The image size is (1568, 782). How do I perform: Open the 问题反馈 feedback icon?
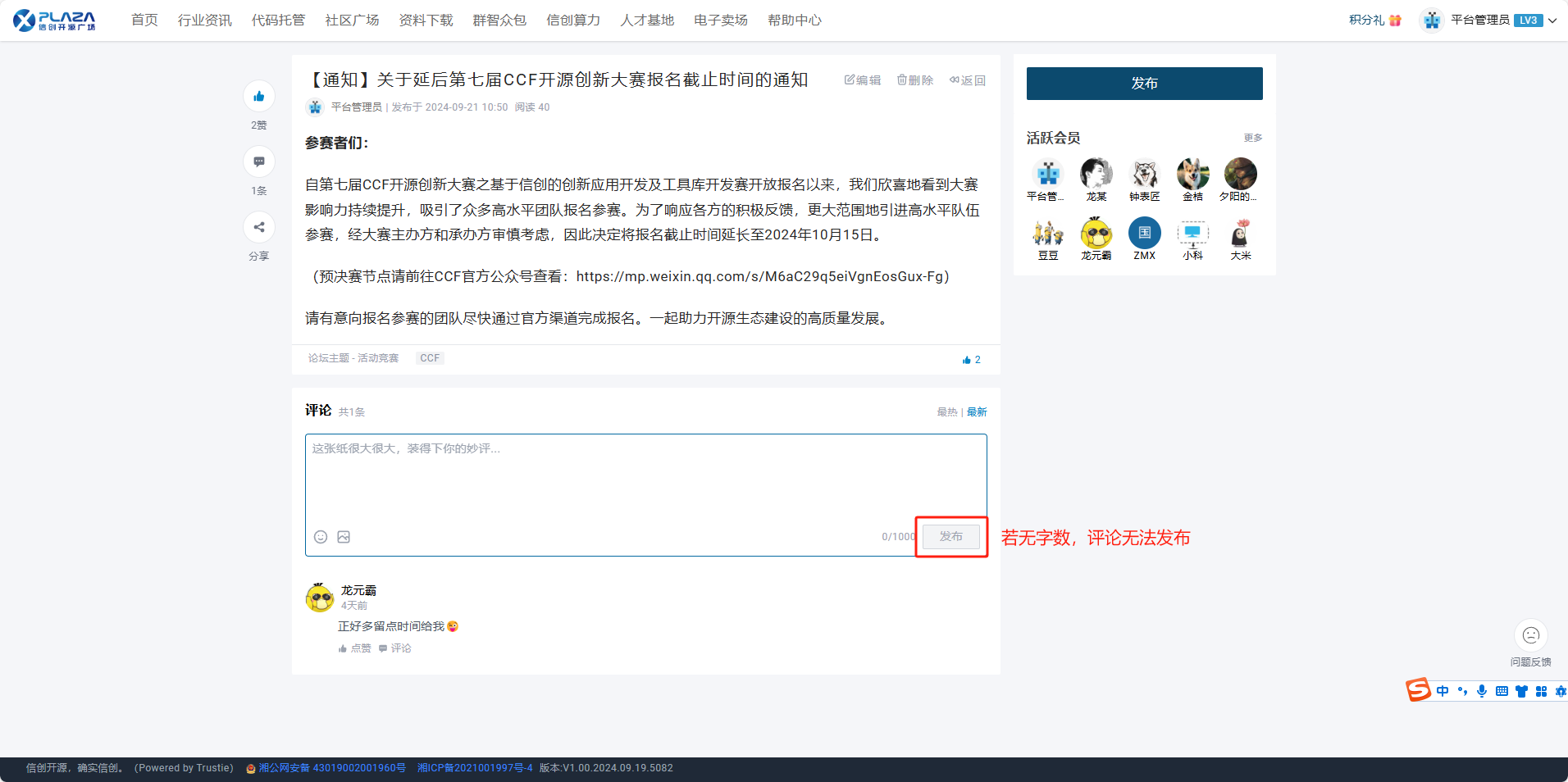click(x=1530, y=636)
